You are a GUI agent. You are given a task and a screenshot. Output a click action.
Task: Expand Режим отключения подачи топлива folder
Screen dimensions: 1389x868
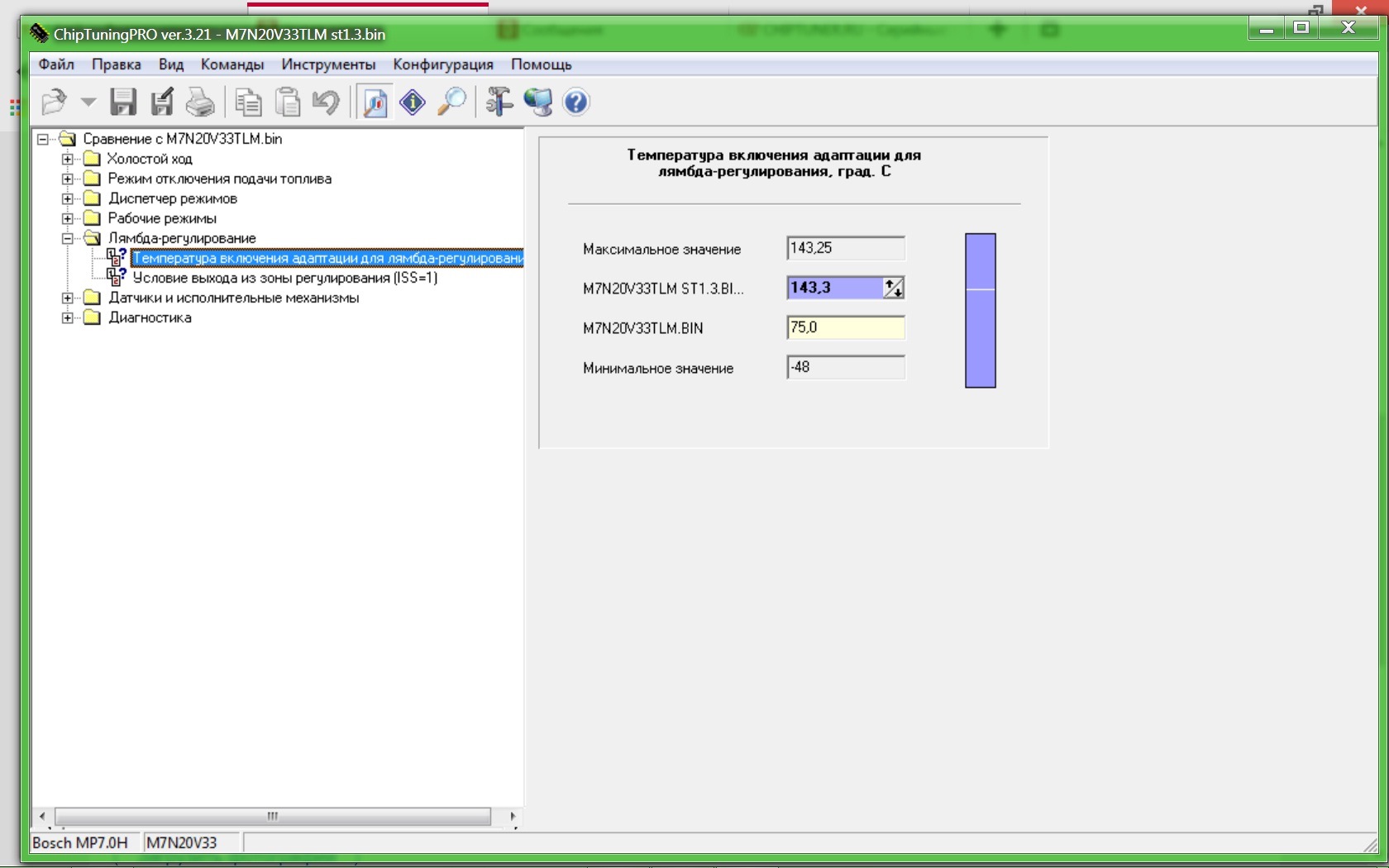[x=68, y=179]
